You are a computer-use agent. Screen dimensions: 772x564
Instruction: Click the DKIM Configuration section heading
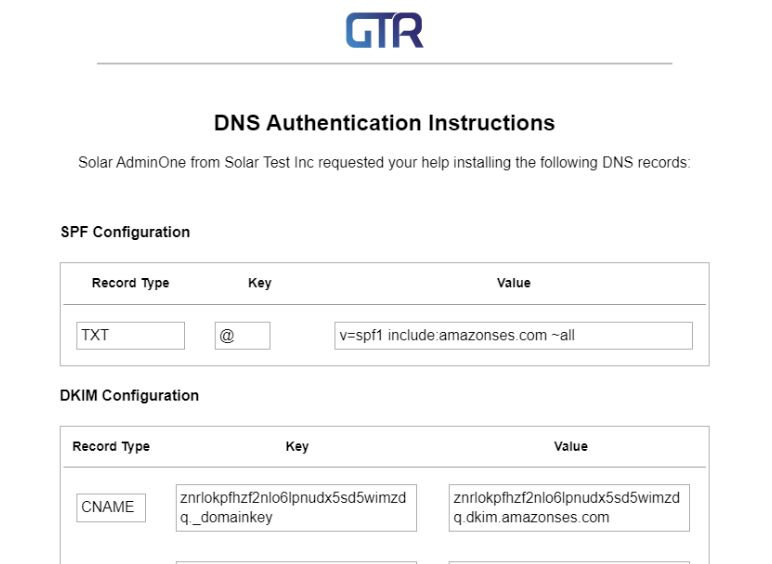[129, 395]
